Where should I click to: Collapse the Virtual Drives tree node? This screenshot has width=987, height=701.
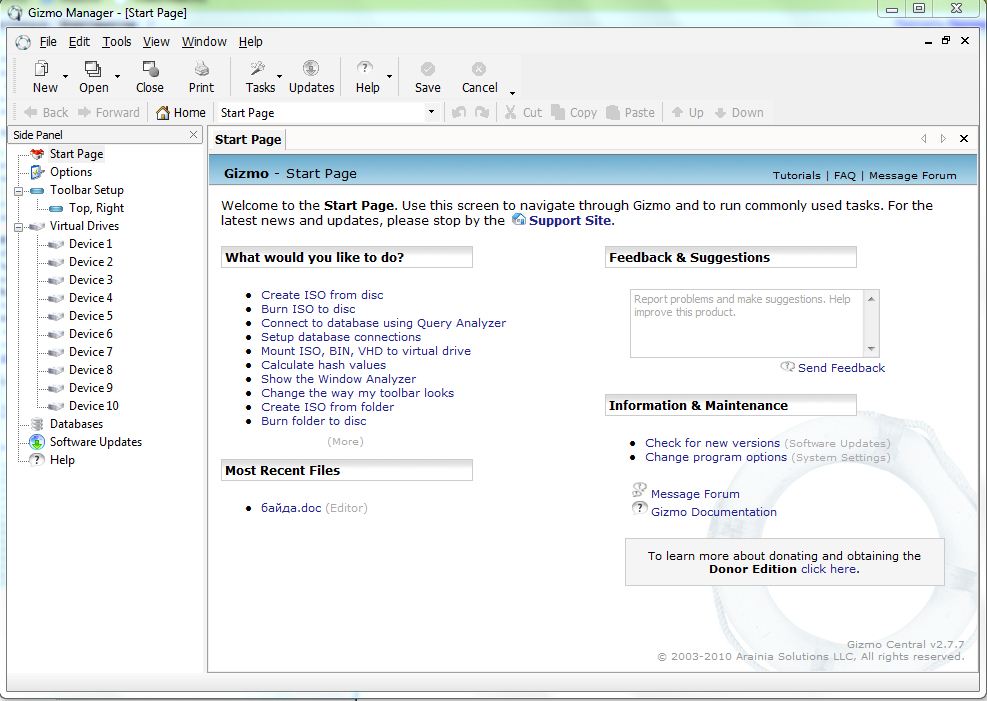tap(18, 226)
